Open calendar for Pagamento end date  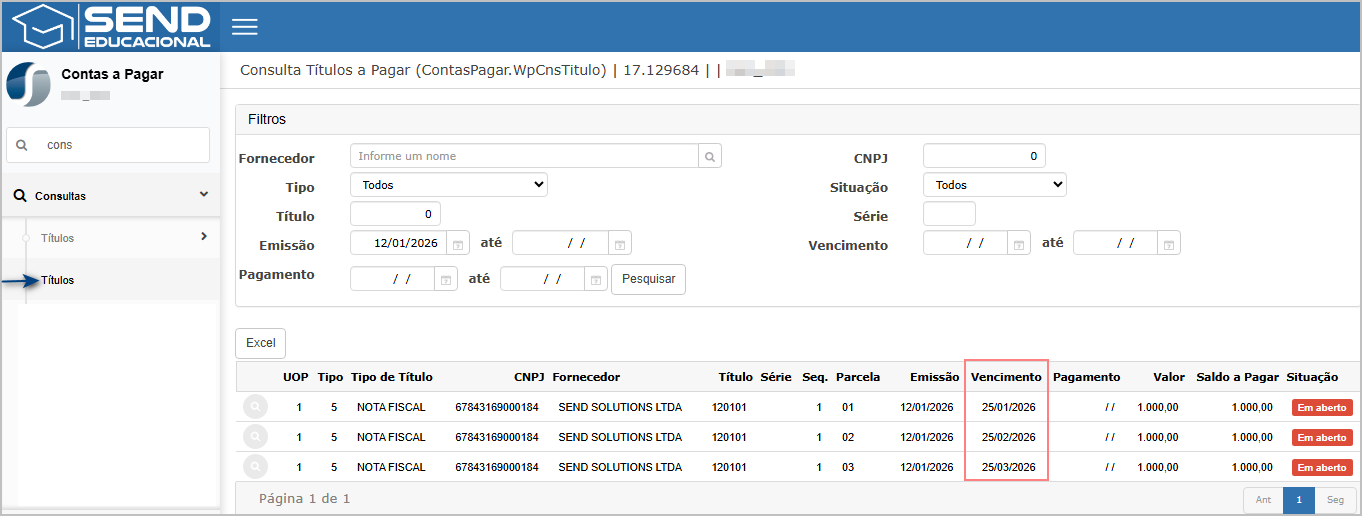point(595,280)
